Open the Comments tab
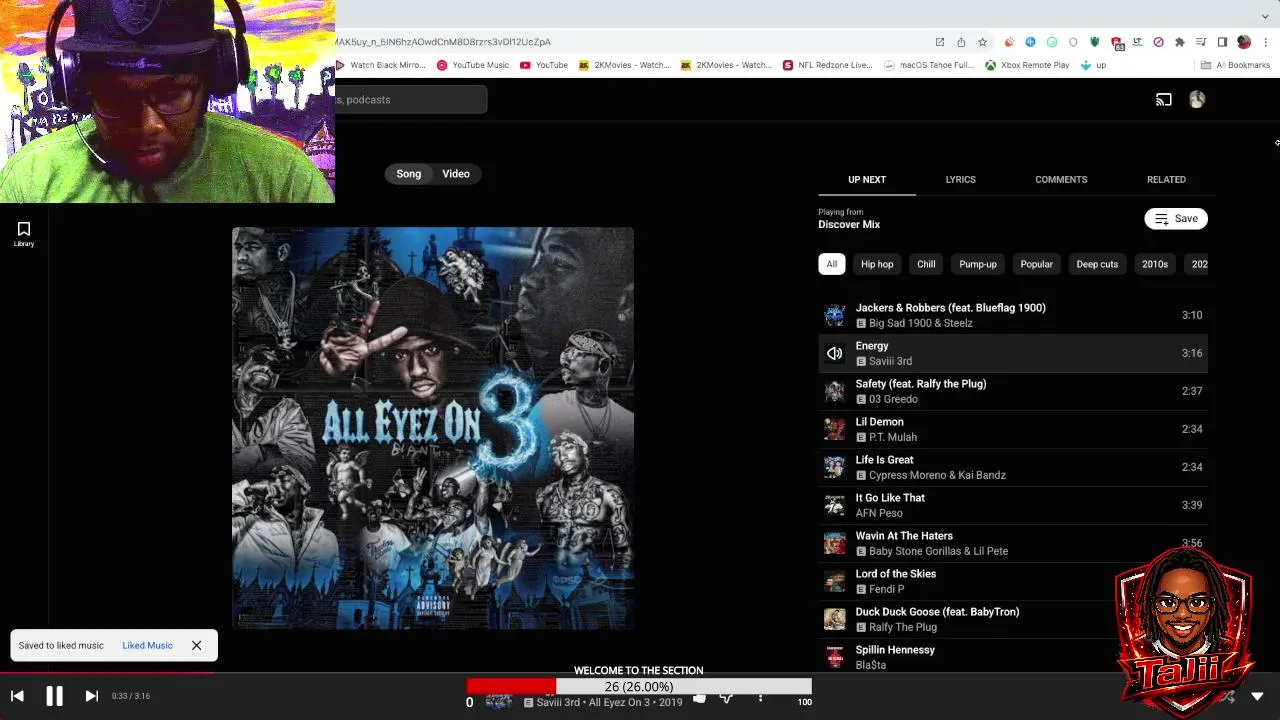The height and width of the screenshot is (720, 1280). coord(1061,180)
